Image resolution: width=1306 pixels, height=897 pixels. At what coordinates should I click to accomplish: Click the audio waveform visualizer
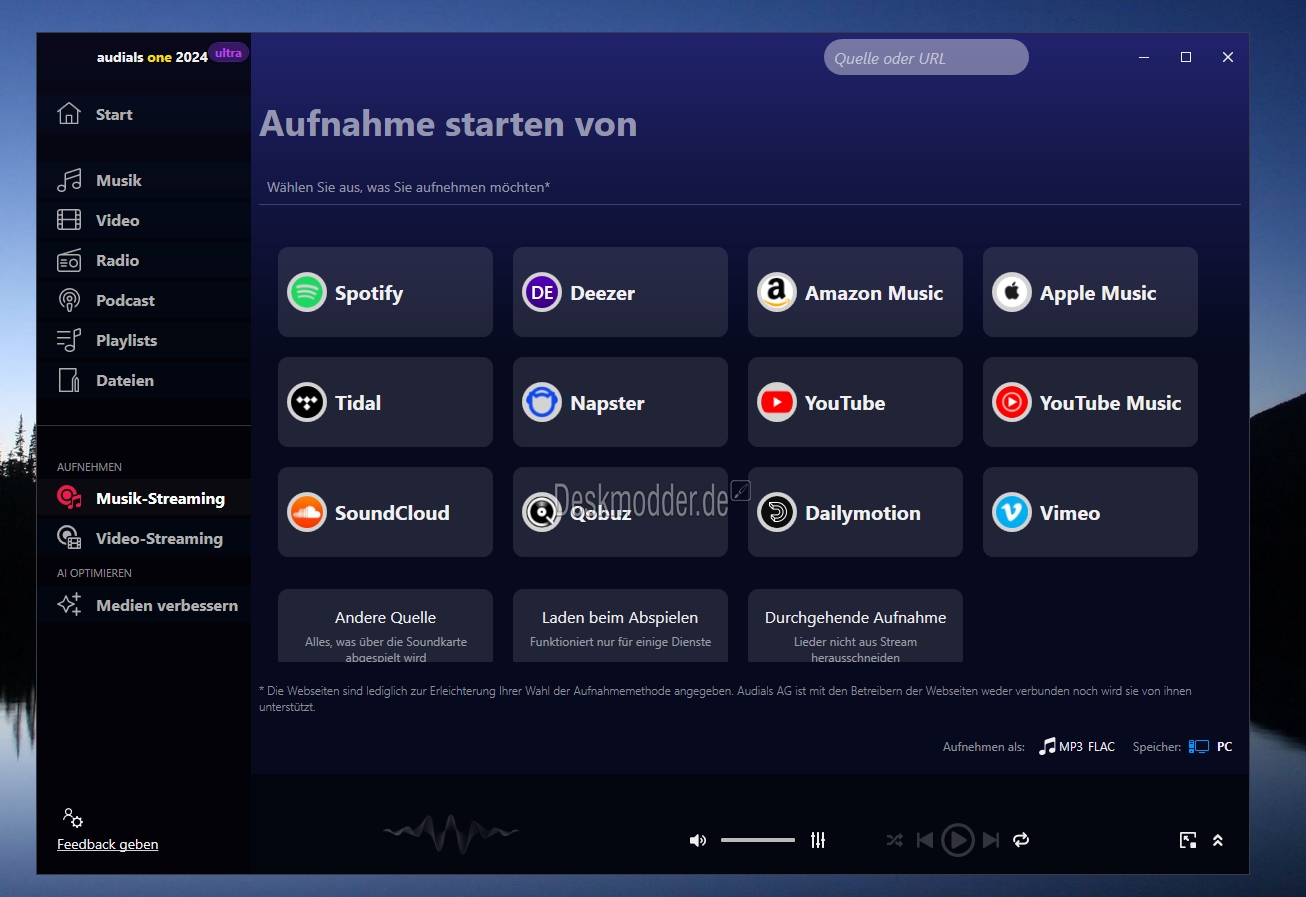(x=451, y=832)
